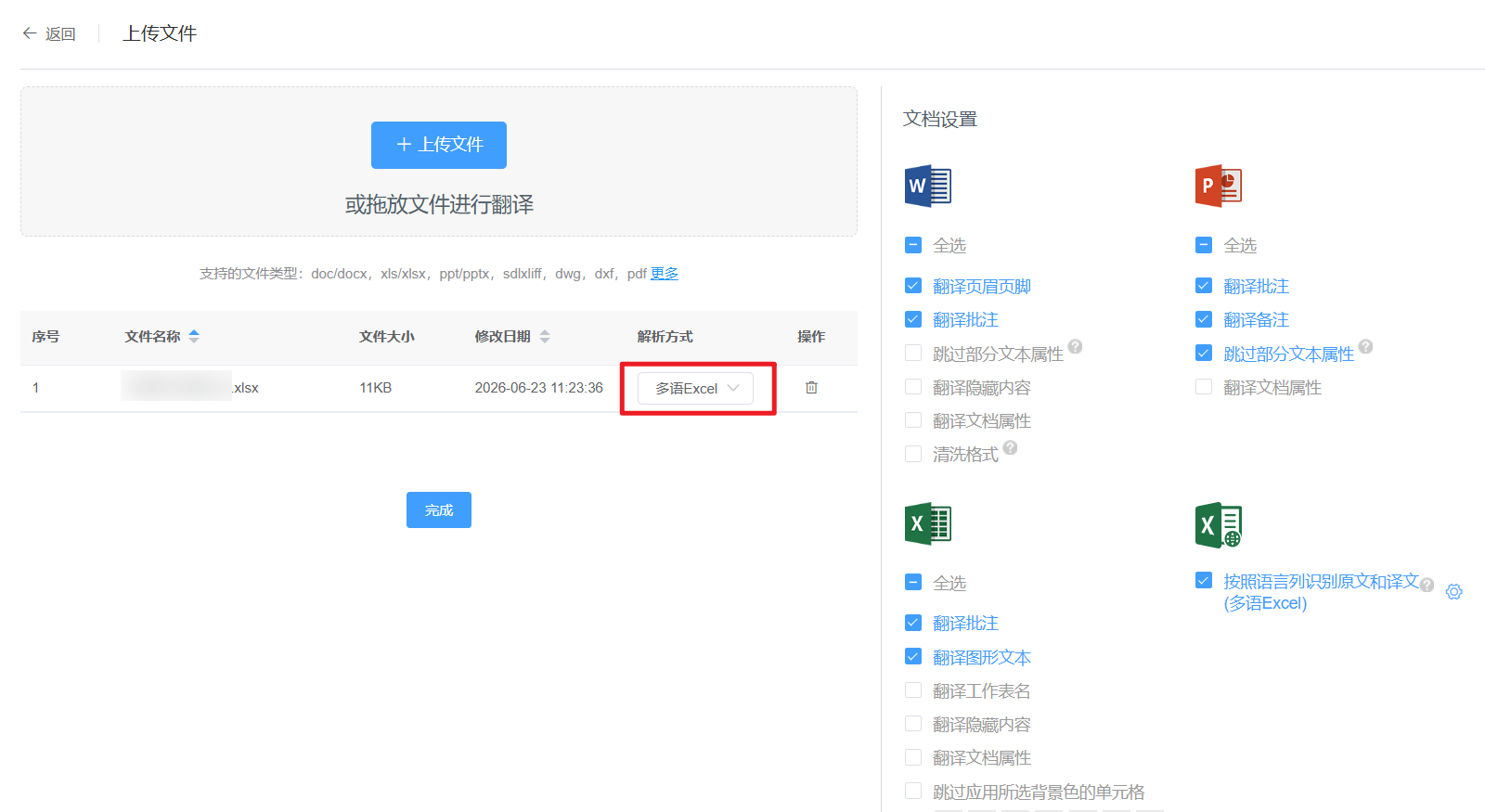Click 返回 to go back
Viewport: 1485px width, 812px height.
tap(60, 33)
